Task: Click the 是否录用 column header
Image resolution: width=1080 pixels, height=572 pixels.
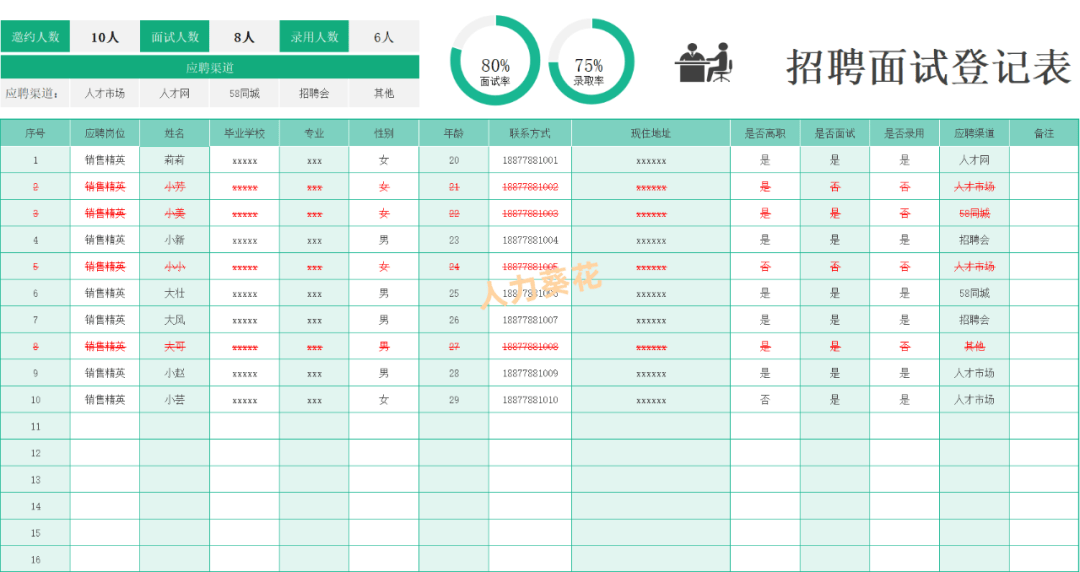Action: click(904, 134)
